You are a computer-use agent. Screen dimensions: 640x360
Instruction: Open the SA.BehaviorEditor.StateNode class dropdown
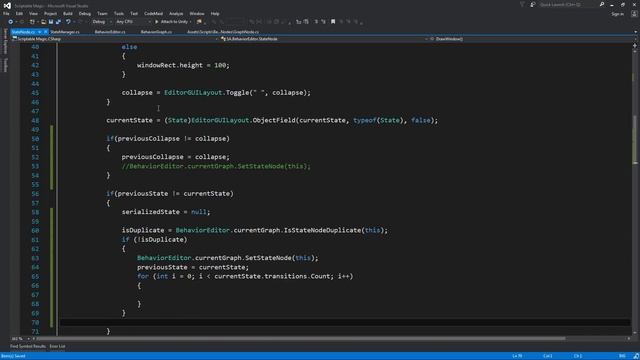click(324, 39)
